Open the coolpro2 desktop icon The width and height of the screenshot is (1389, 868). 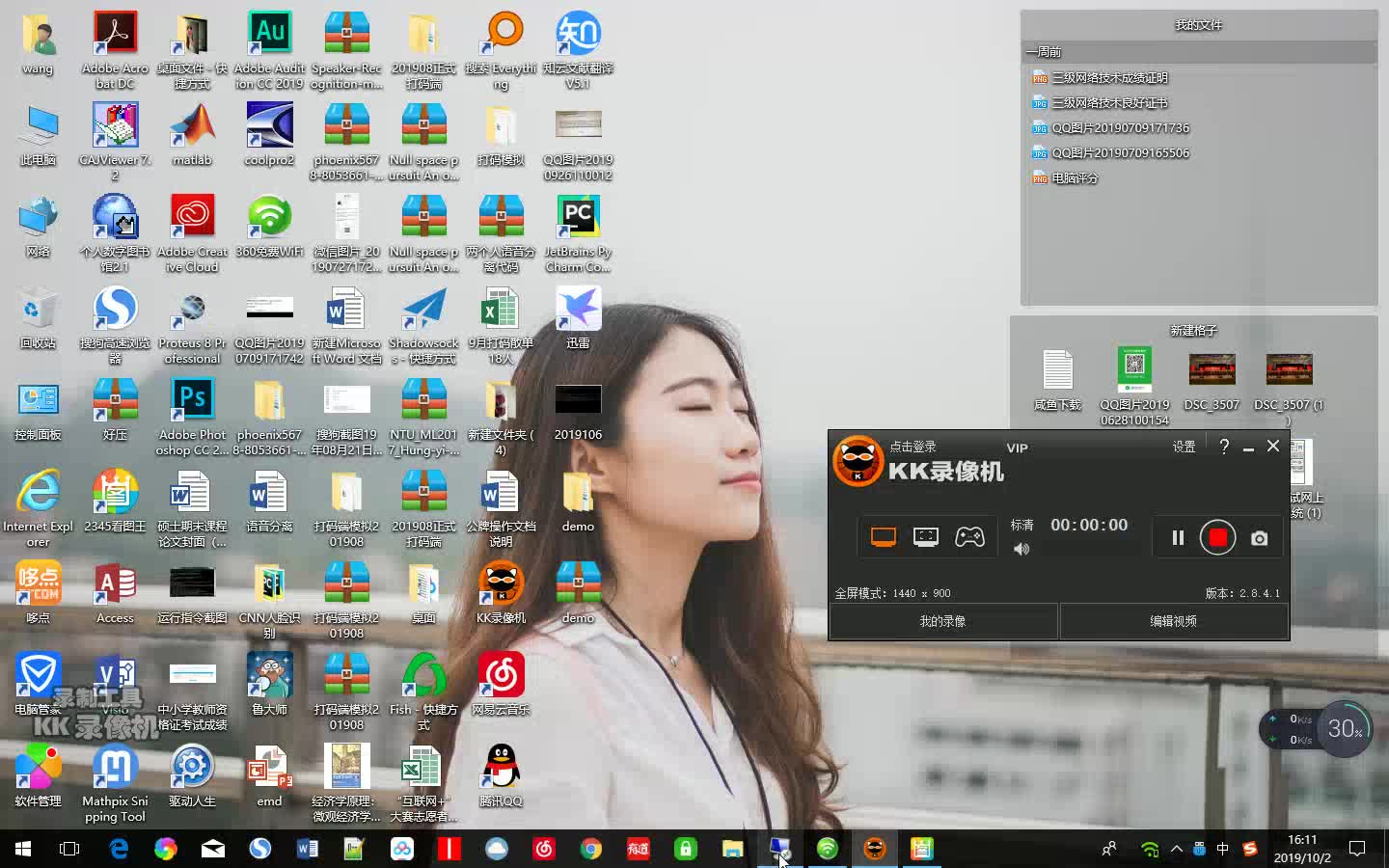[x=269, y=134]
